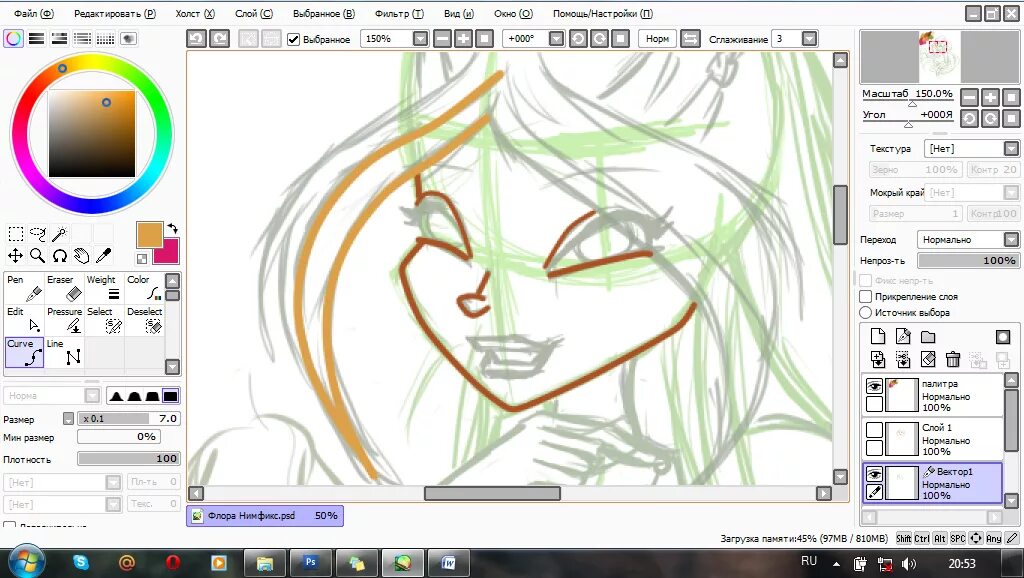
Task: Zoom out with navigator minus button
Action: (x=970, y=97)
